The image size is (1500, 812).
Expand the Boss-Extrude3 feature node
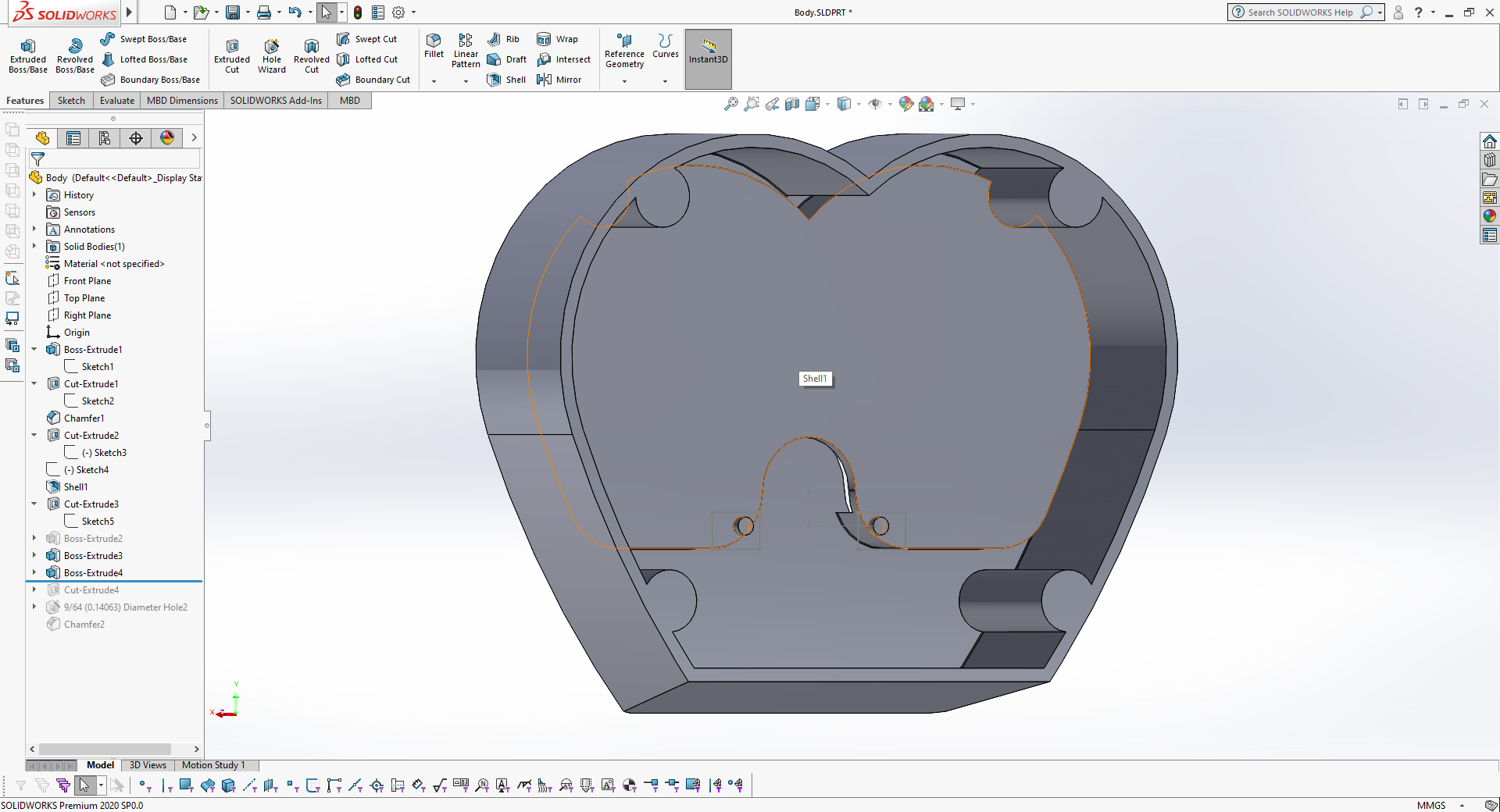click(x=34, y=556)
